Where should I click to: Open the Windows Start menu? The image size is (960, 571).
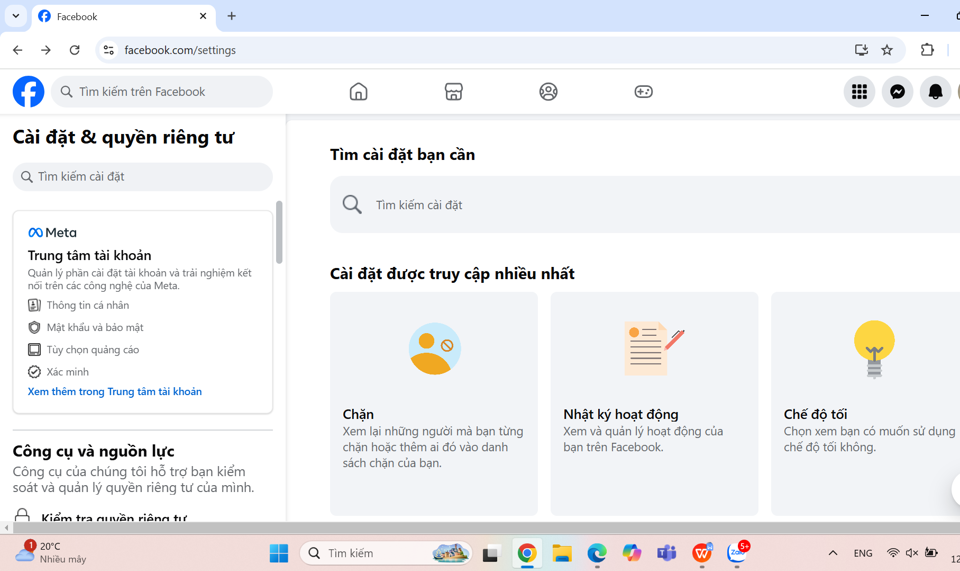[279, 553]
